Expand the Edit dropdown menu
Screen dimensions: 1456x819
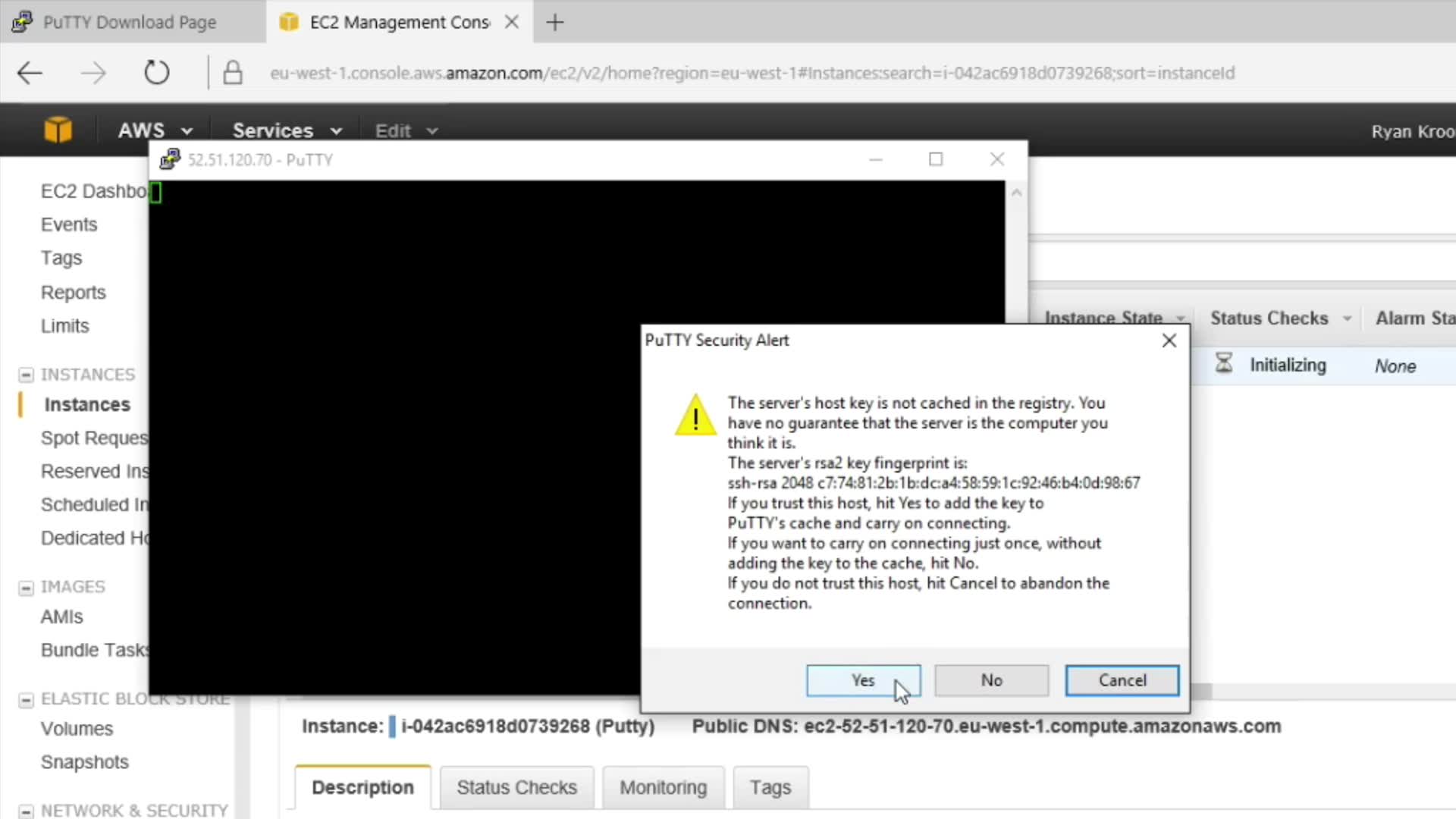[x=406, y=130]
